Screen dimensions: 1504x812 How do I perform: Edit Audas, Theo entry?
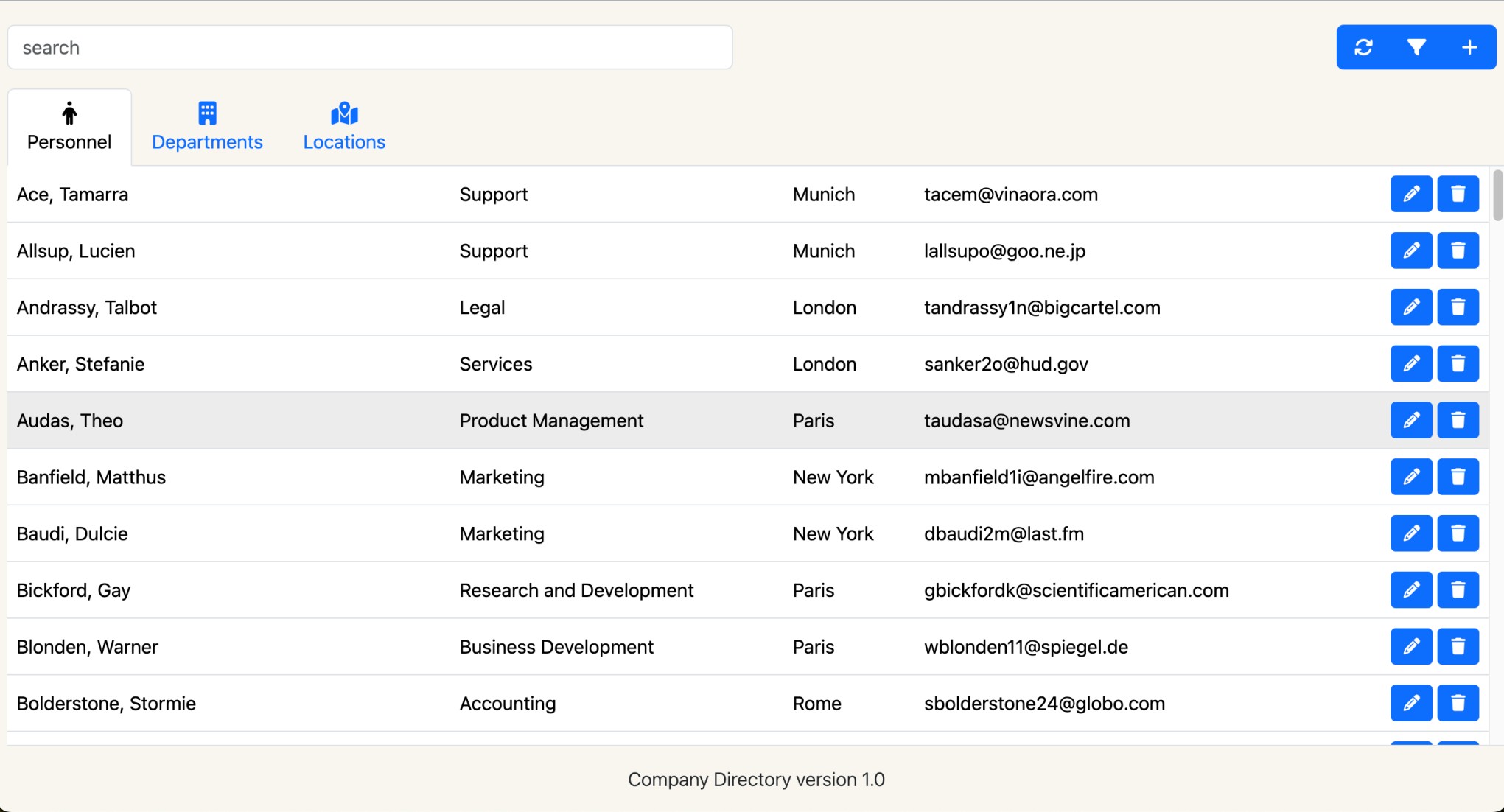[1410, 420]
